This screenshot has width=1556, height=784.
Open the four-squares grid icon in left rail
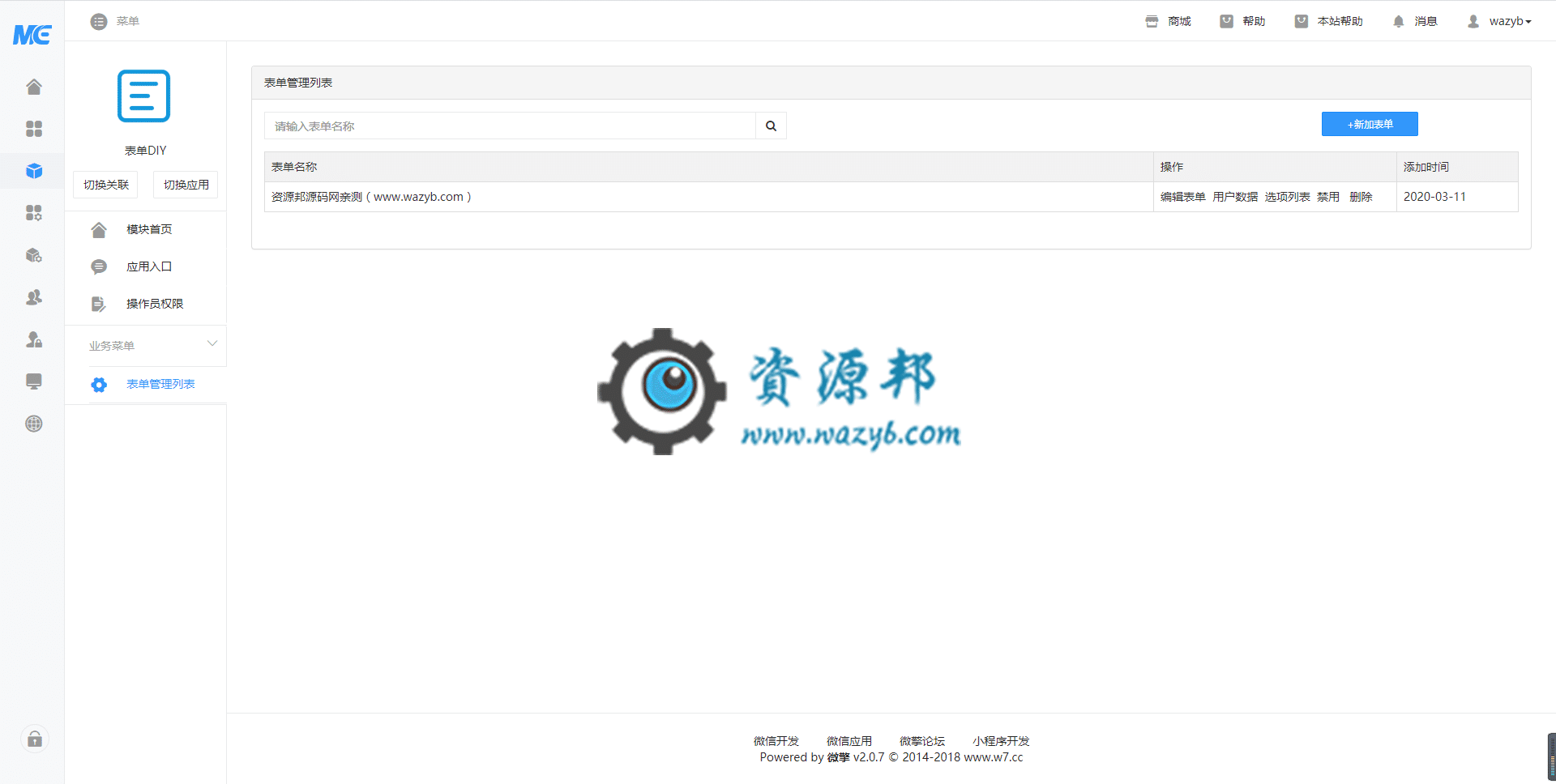(34, 129)
